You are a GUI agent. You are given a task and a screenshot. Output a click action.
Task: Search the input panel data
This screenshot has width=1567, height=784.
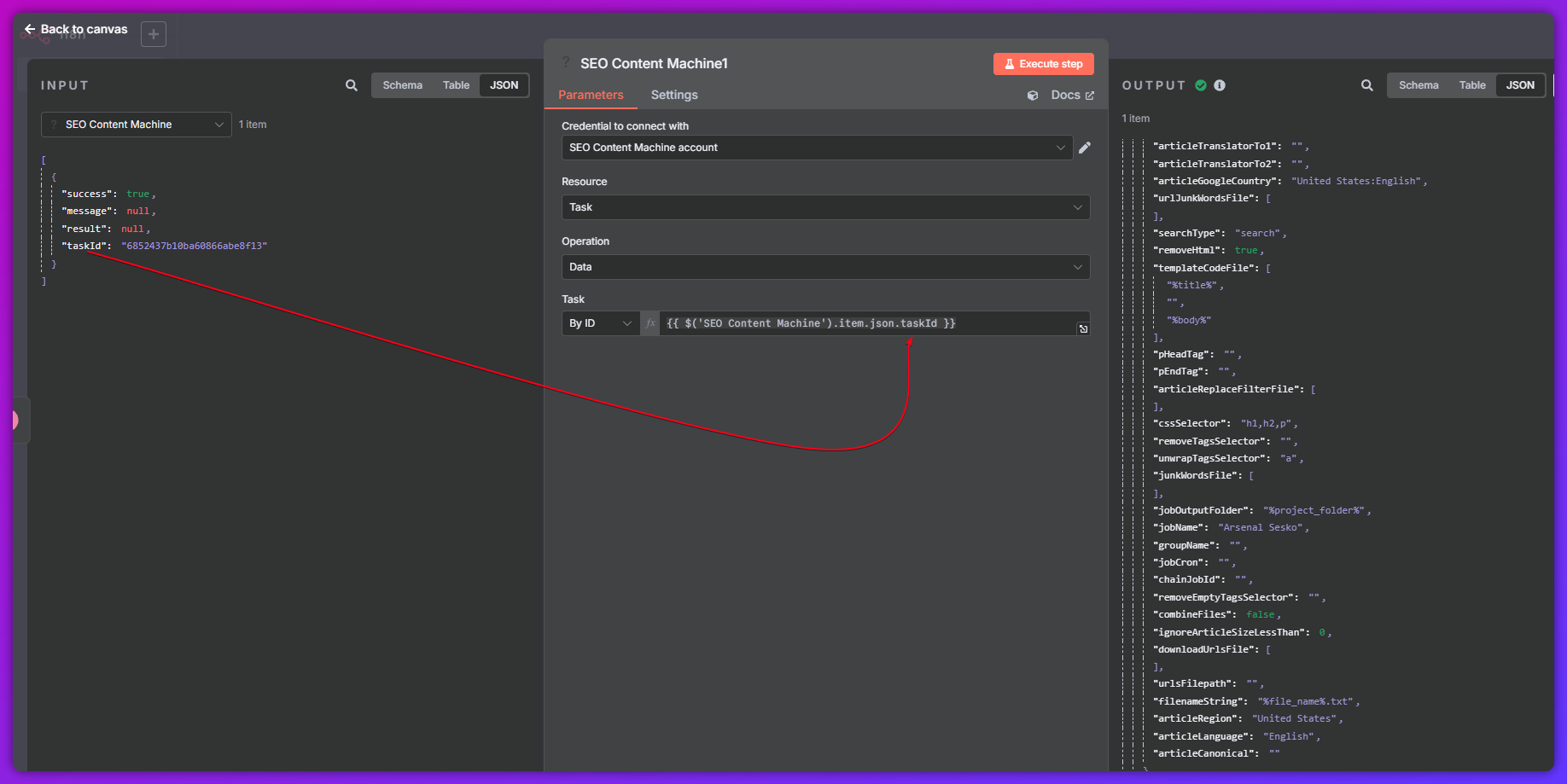pyautogui.click(x=352, y=85)
